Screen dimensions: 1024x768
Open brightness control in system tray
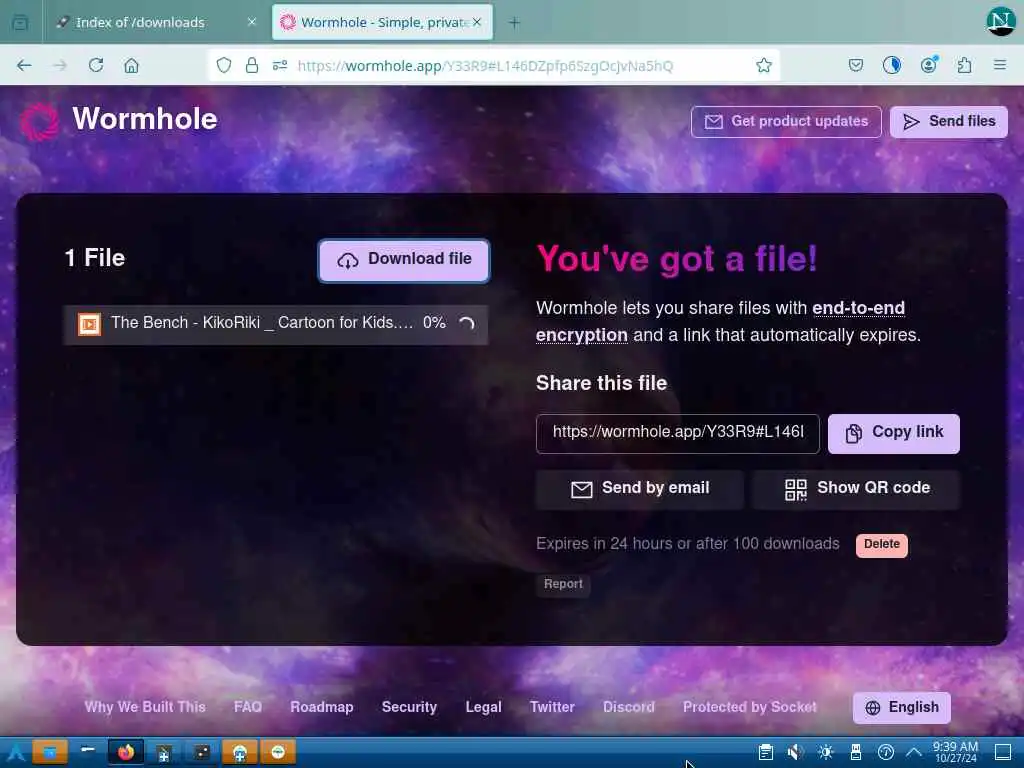[825, 752]
